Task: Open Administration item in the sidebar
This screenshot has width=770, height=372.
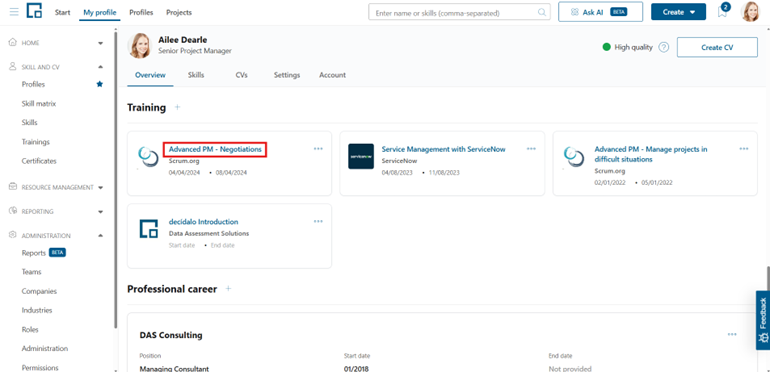Action: [45, 348]
